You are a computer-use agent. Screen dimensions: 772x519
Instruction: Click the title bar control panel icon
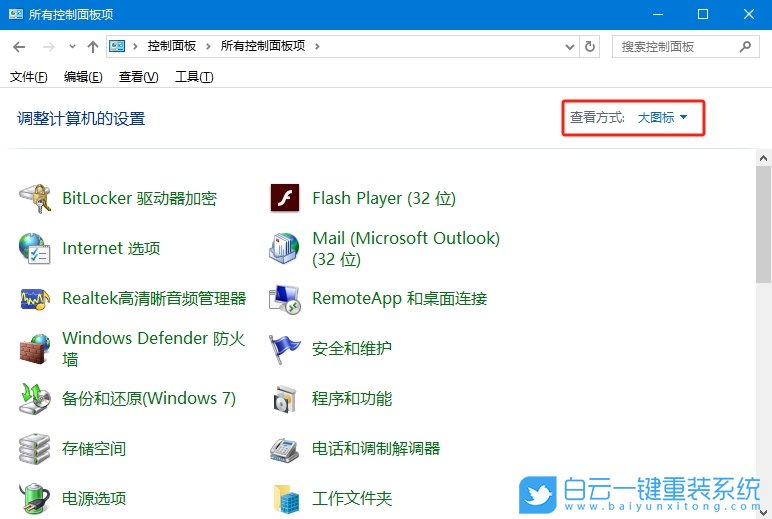16,14
